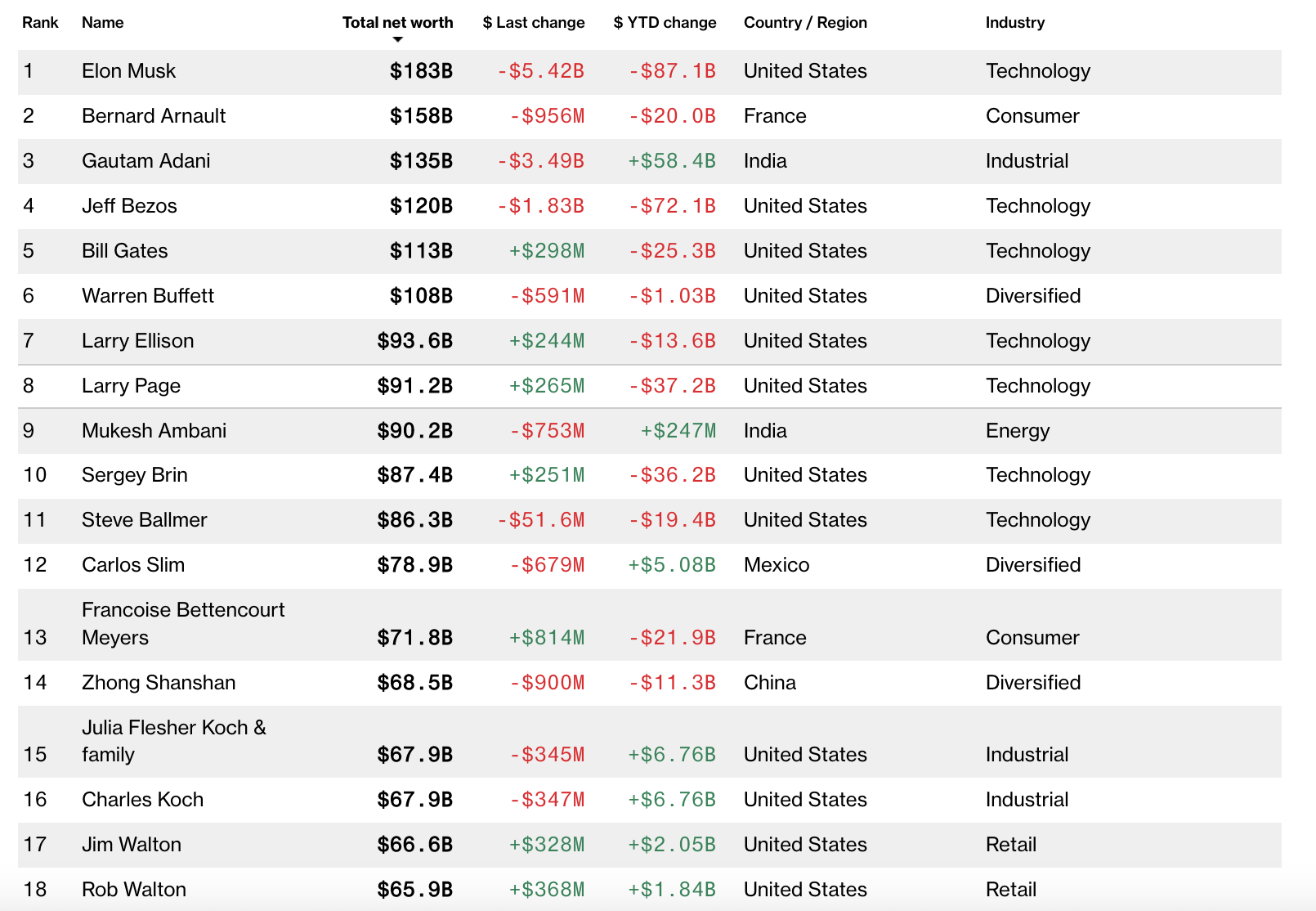Image resolution: width=1316 pixels, height=911 pixels.
Task: Click on Jeff Bezos in the list
Action: 129,206
